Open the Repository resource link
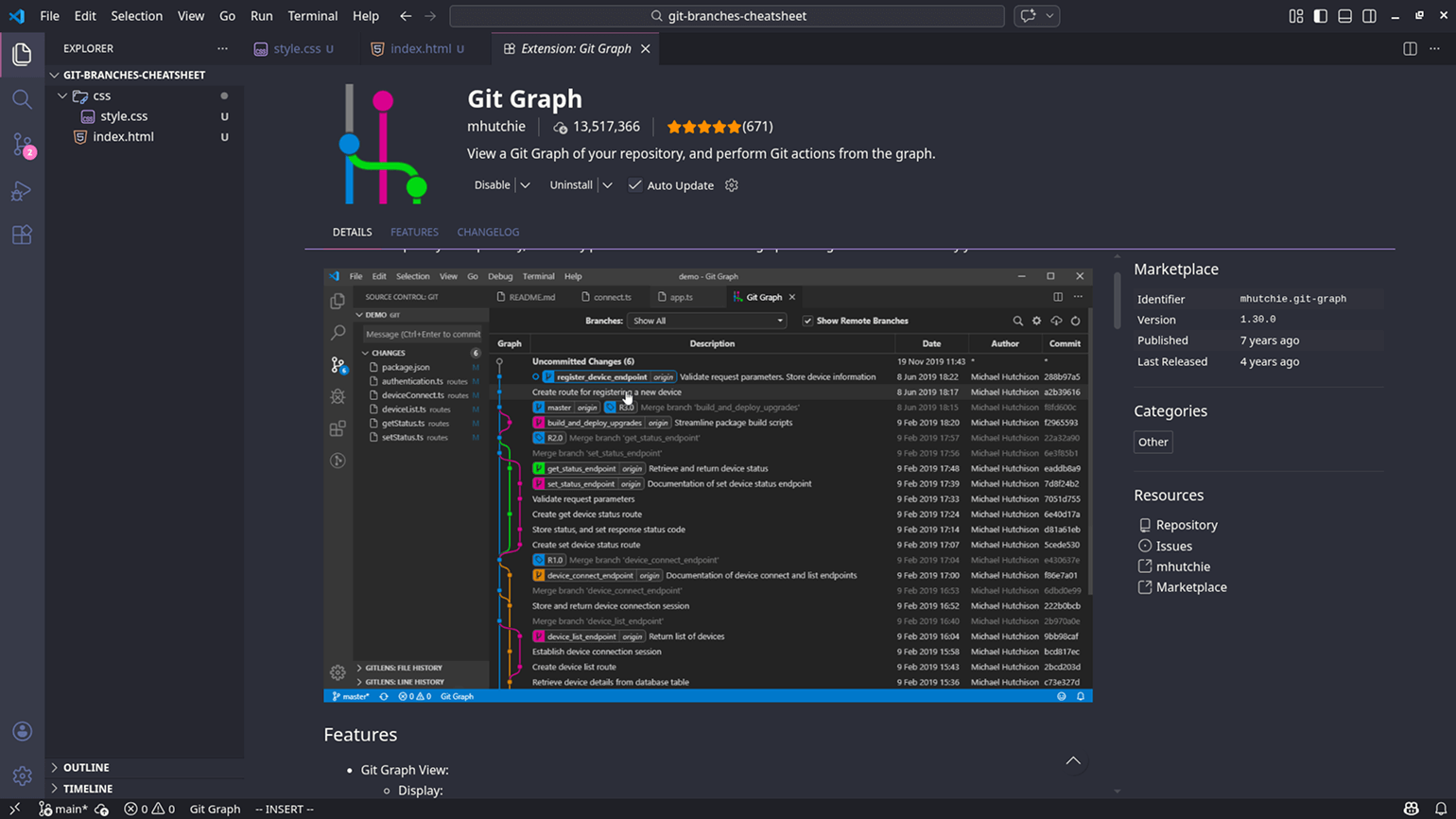 (x=1186, y=525)
